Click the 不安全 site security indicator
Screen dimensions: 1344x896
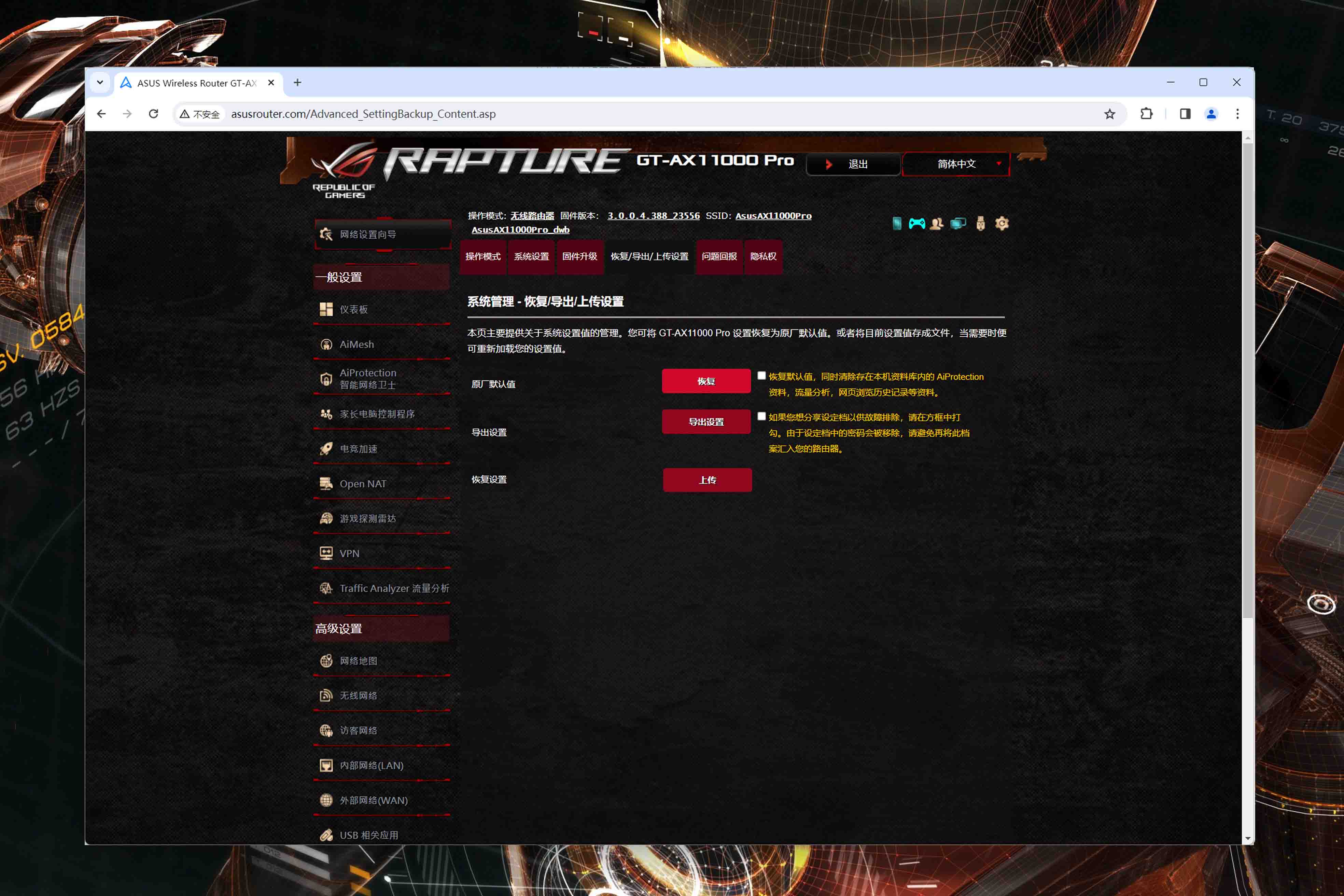point(199,114)
